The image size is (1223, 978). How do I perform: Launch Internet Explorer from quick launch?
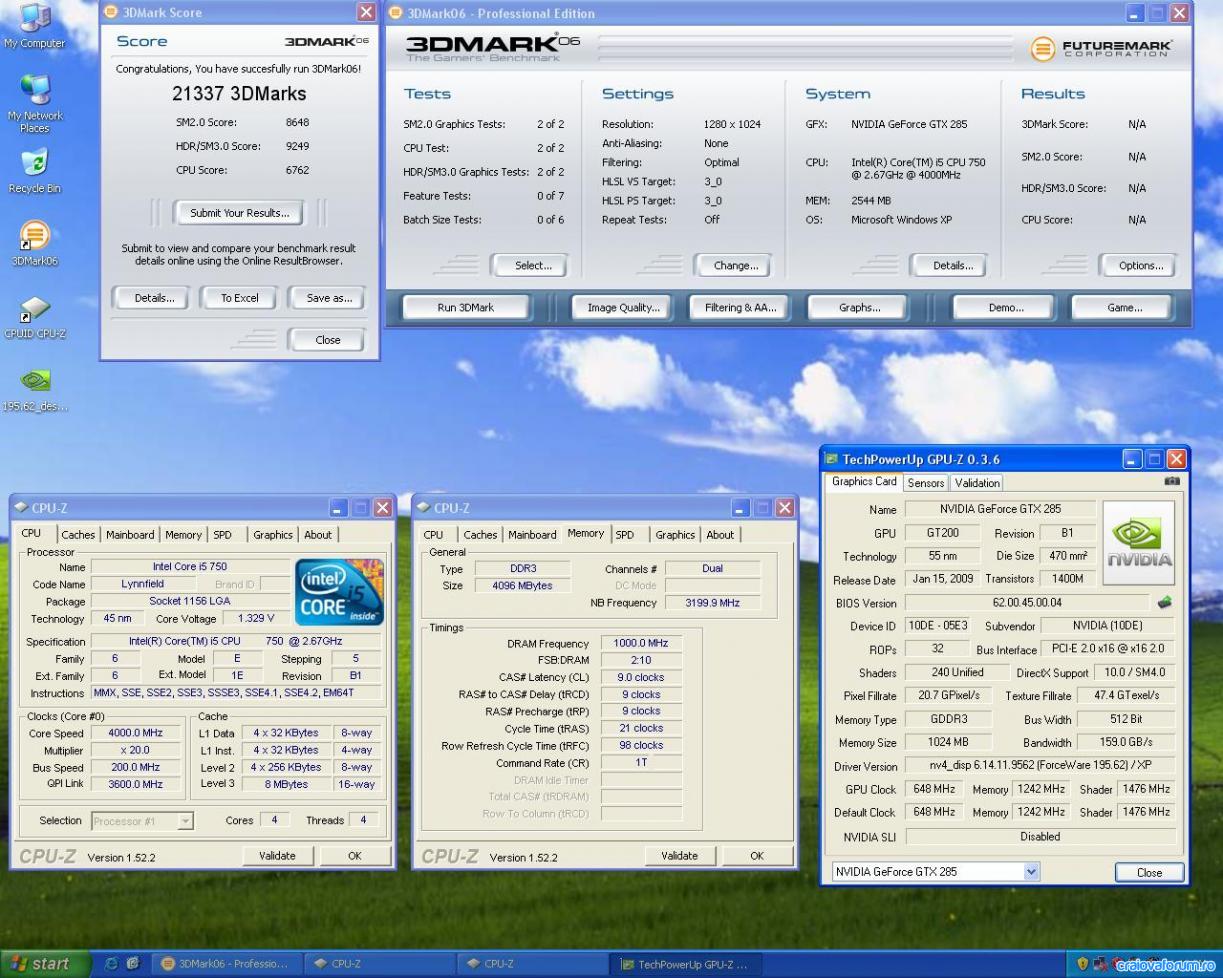(x=111, y=964)
